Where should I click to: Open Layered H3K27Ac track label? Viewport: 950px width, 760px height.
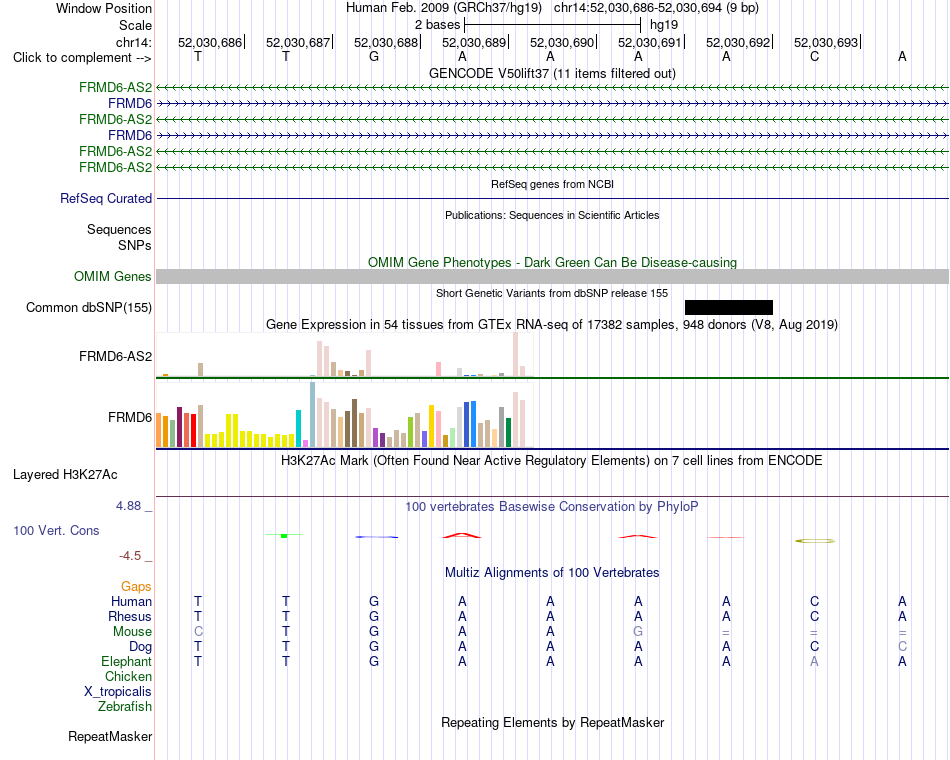65,475
